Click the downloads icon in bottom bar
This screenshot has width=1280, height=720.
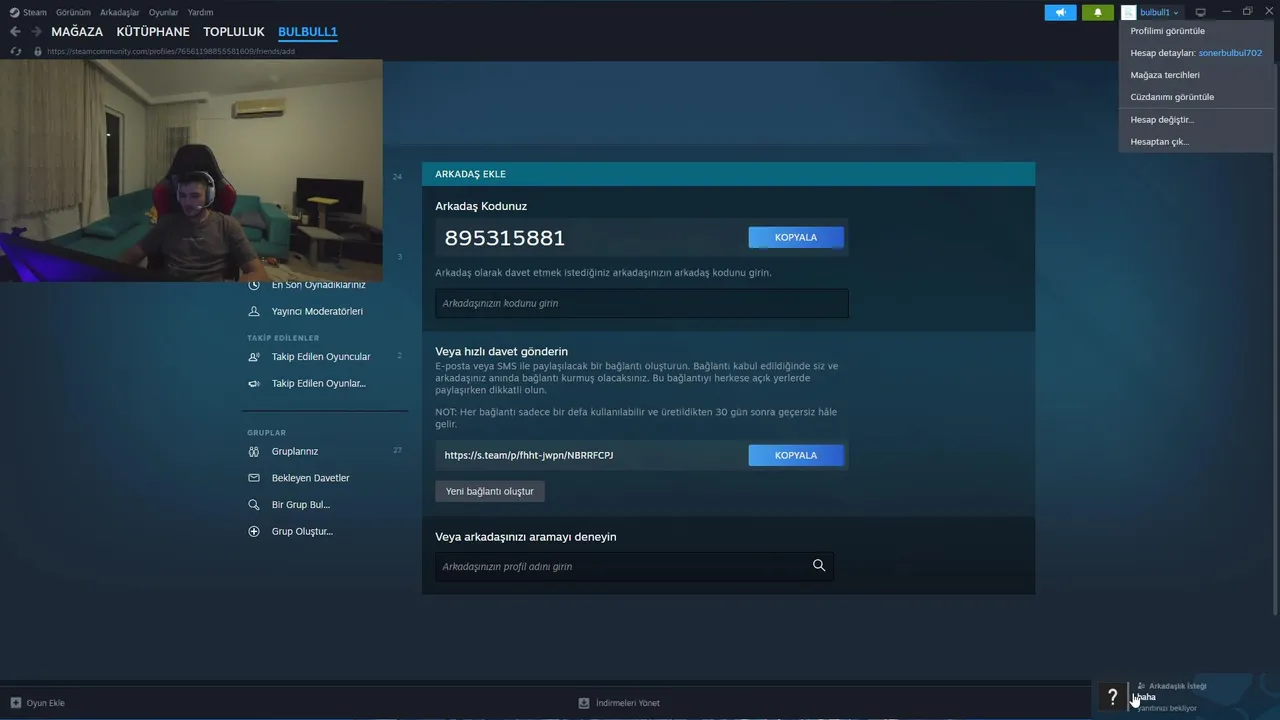coord(584,703)
